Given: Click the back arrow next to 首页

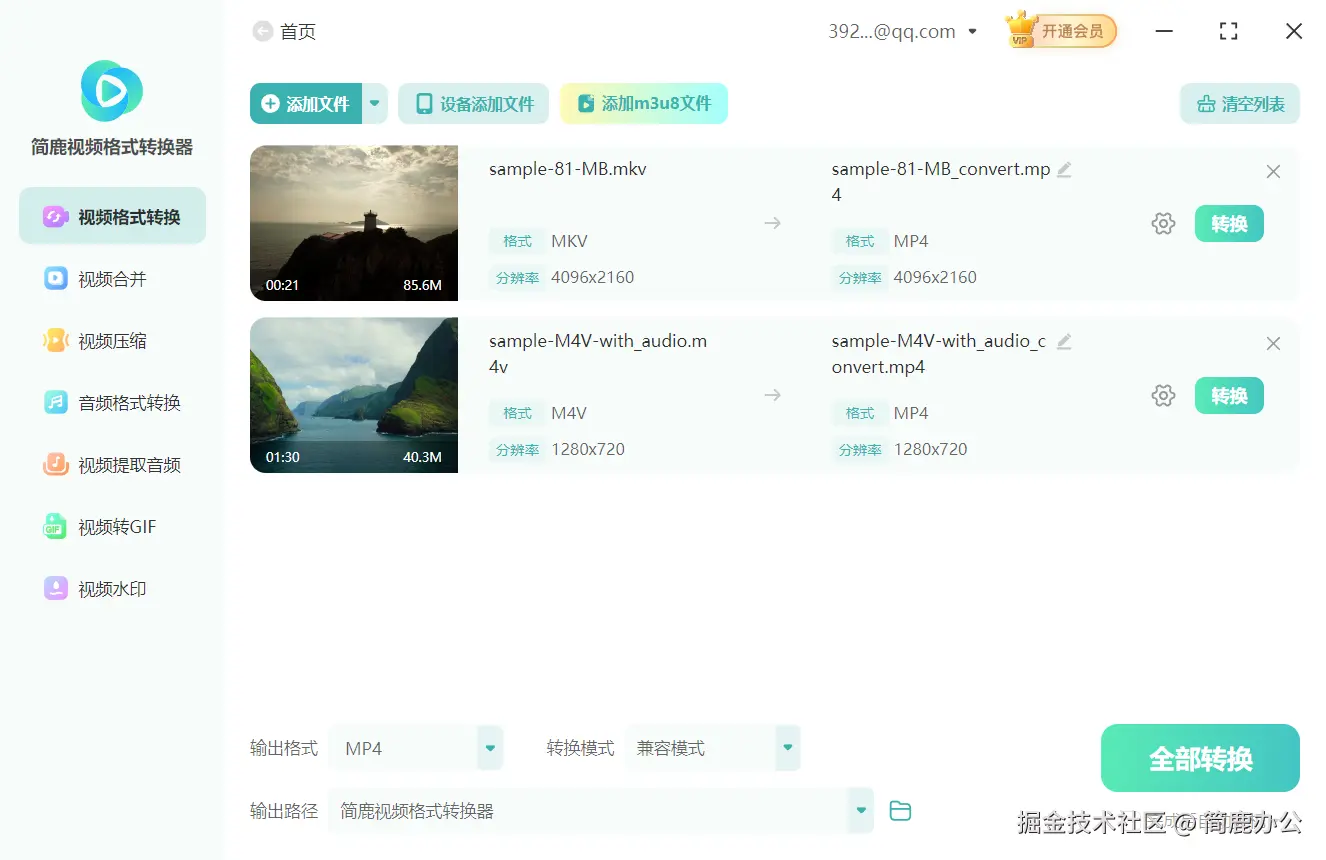Looking at the screenshot, I should pos(260,31).
